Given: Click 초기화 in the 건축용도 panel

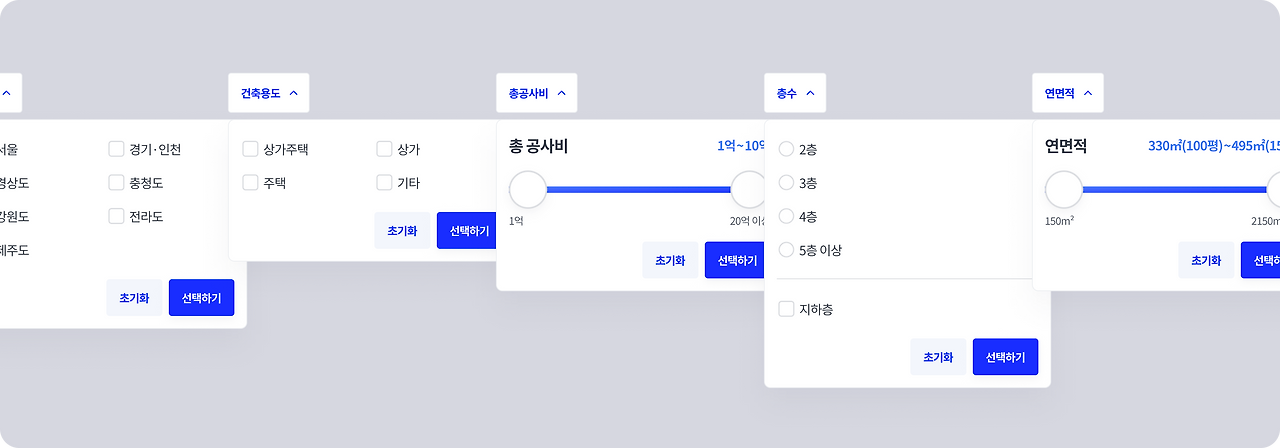Looking at the screenshot, I should pyautogui.click(x=402, y=230).
